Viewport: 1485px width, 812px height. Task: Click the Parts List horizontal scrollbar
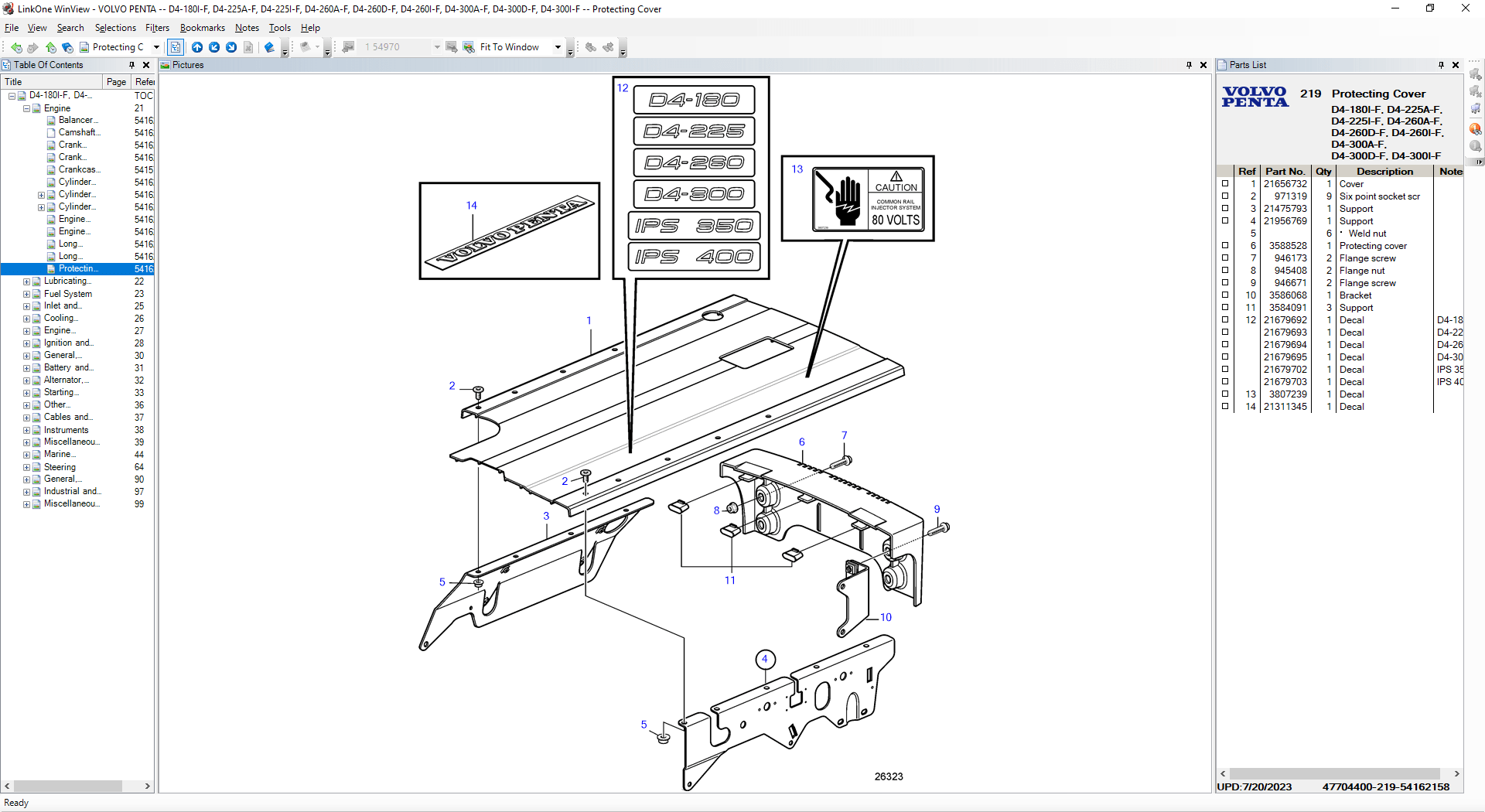click(1340, 773)
